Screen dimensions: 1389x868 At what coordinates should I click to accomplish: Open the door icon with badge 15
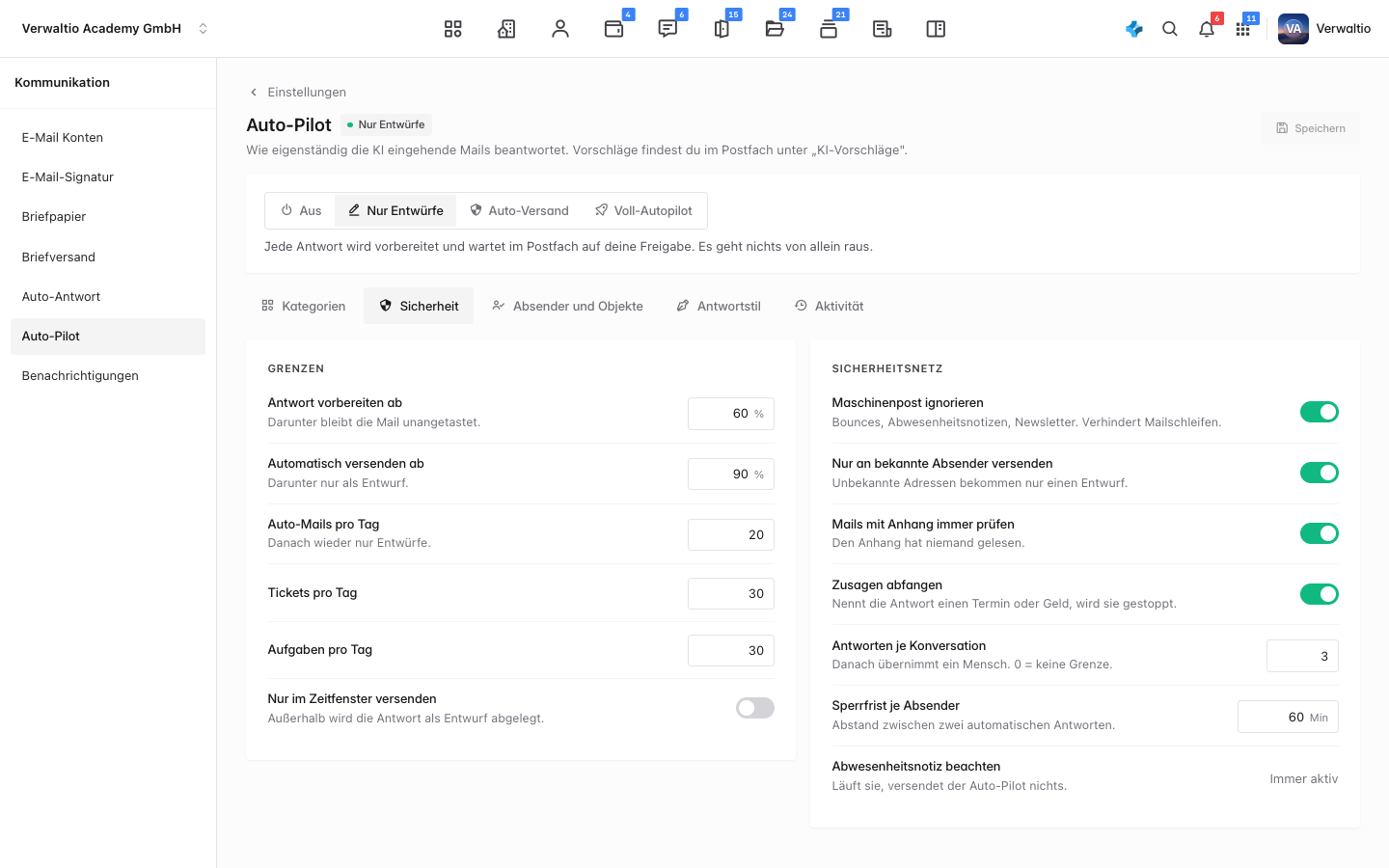pyautogui.click(x=722, y=29)
